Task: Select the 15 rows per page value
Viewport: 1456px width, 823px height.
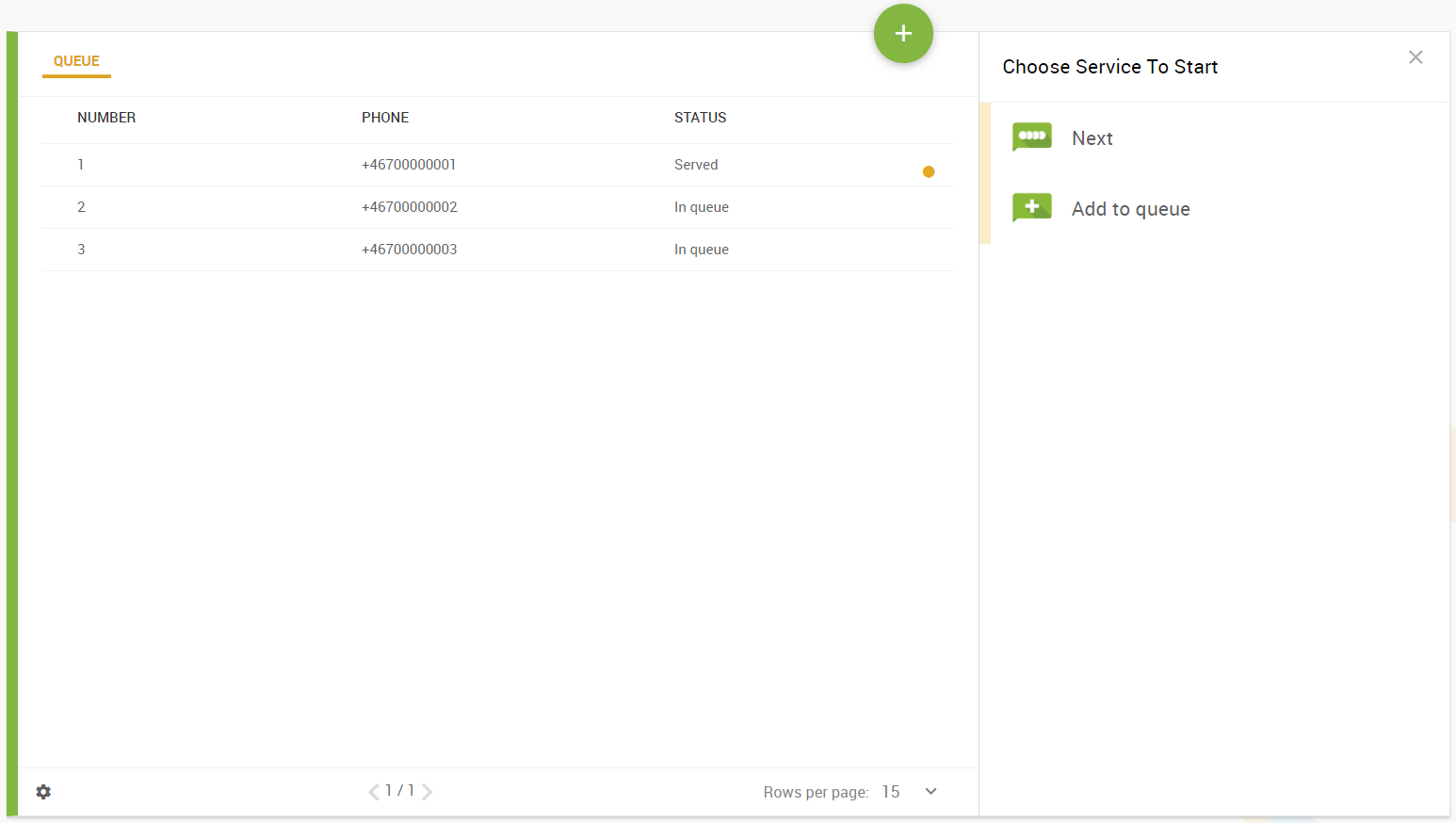Action: tap(891, 792)
